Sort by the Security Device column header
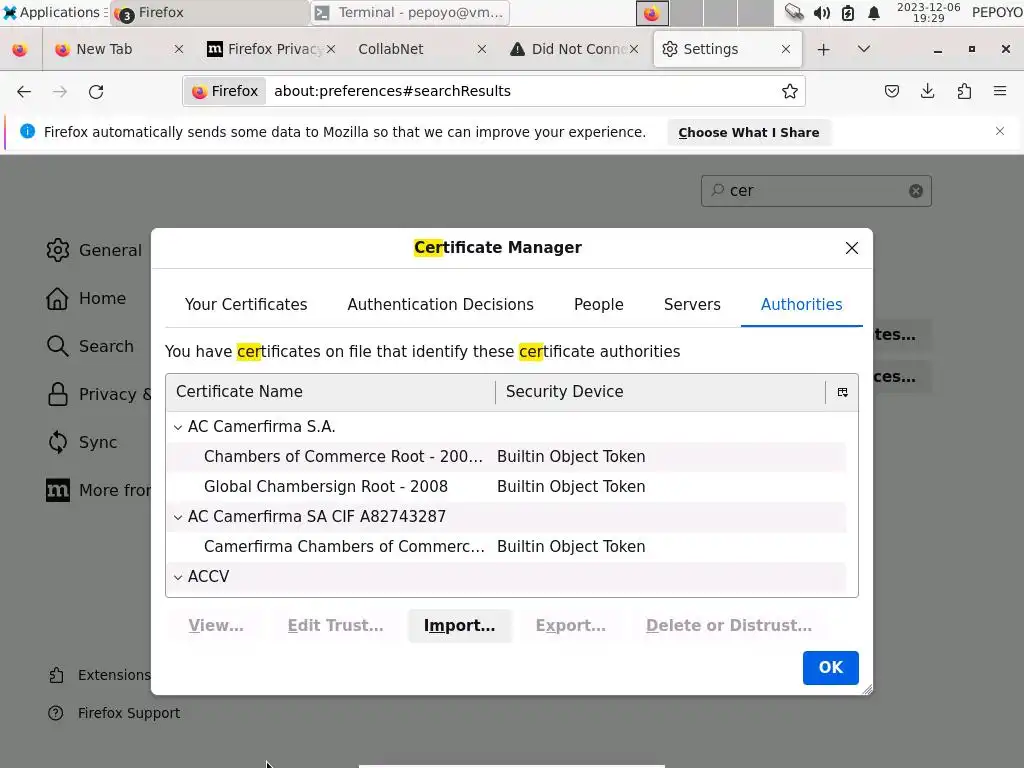Viewport: 1024px width, 768px height. pos(661,392)
